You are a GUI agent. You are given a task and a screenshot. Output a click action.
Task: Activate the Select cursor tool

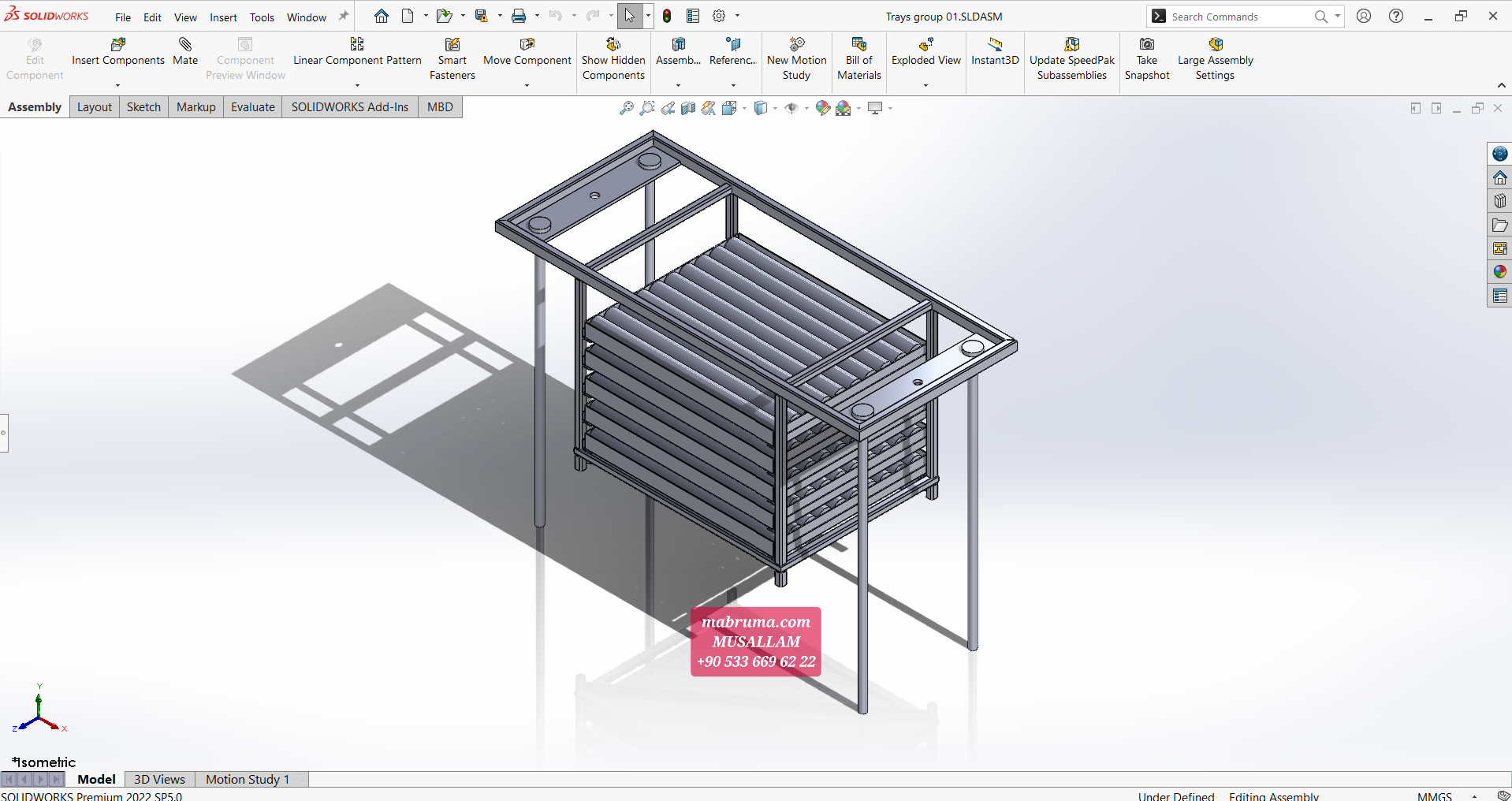coord(630,16)
